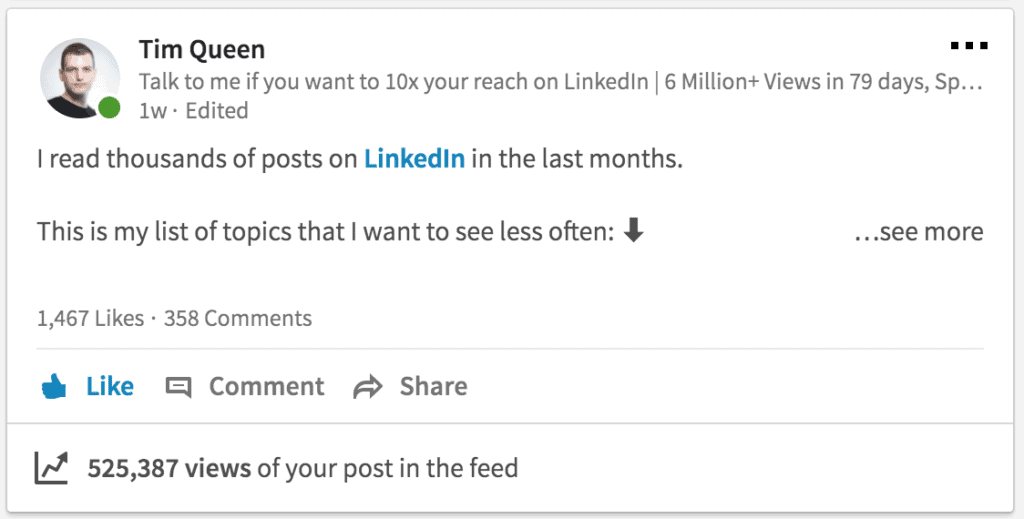Click the "list of topics" post sentence

pos(325,232)
